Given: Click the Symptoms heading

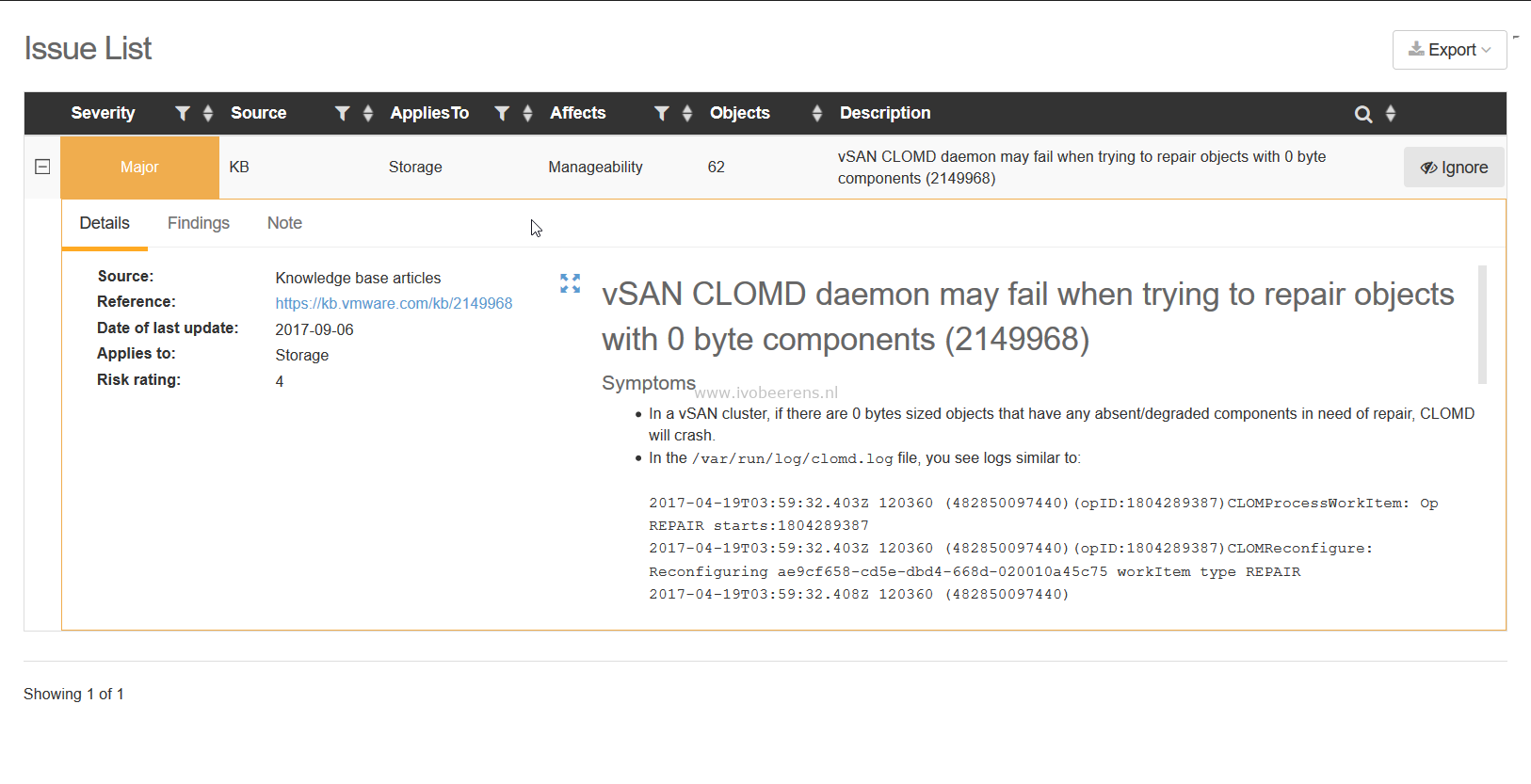Looking at the screenshot, I should [649, 383].
